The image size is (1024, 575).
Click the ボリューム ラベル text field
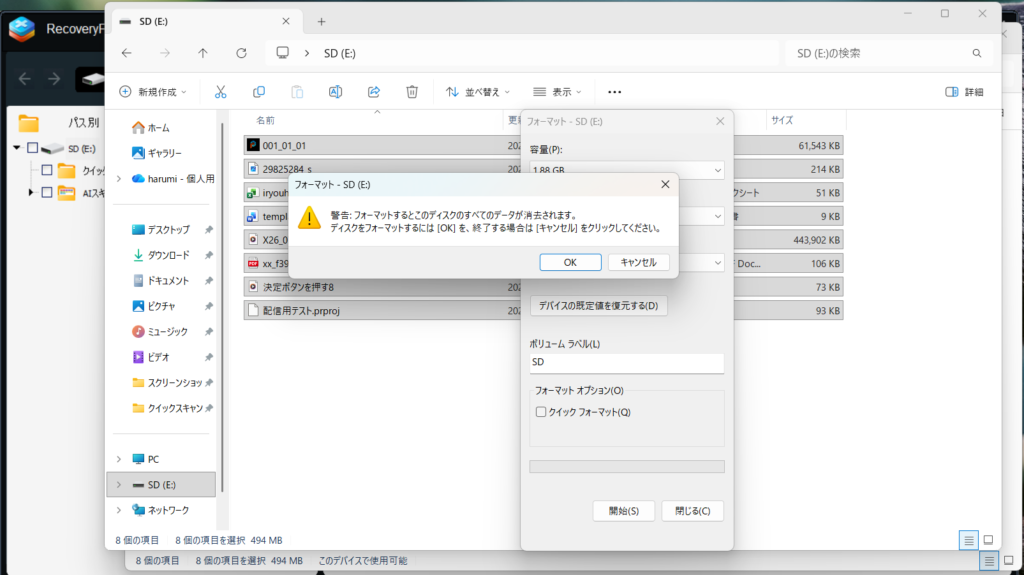coord(626,363)
